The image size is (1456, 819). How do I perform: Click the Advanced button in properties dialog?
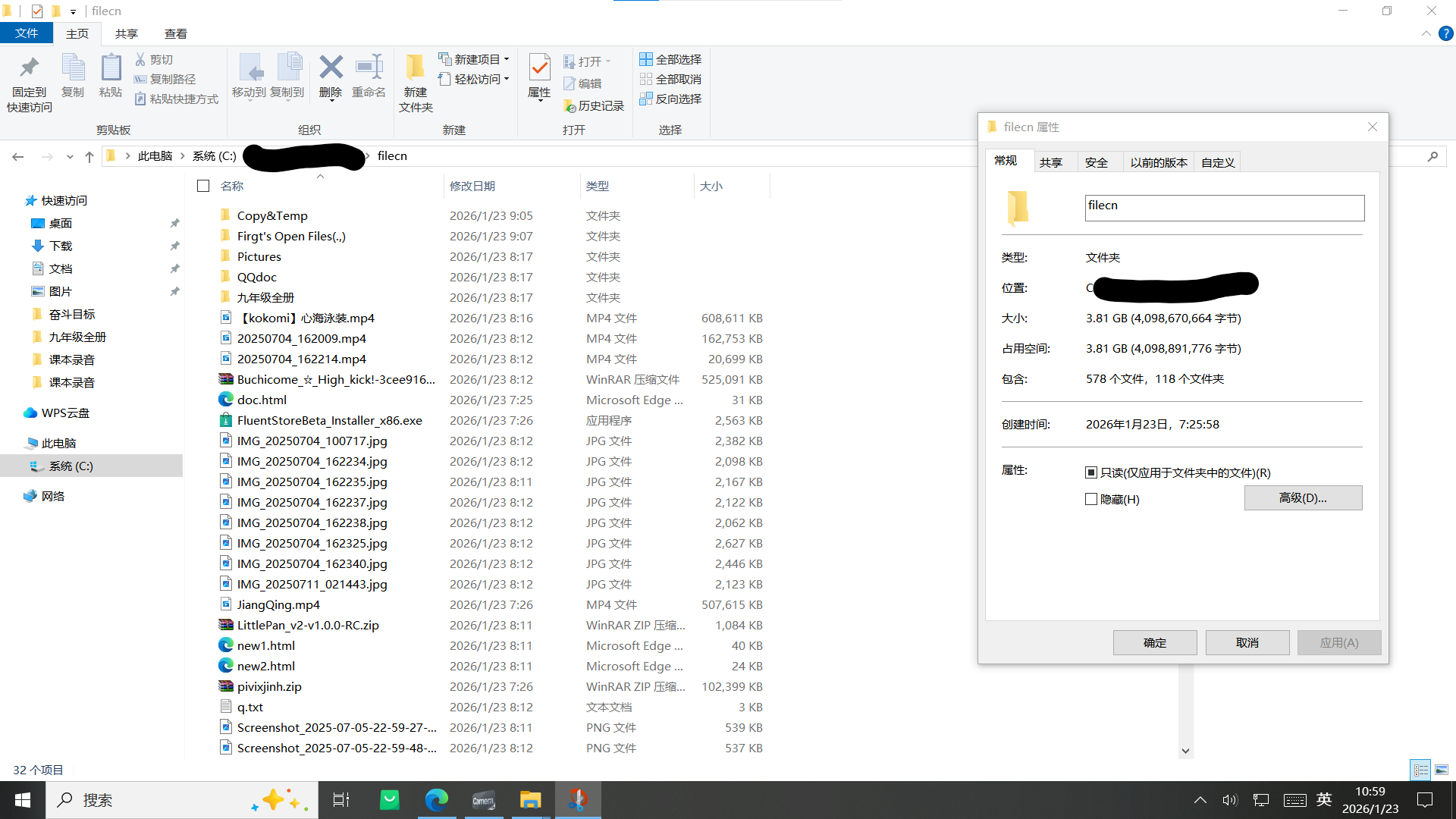[x=1302, y=498]
